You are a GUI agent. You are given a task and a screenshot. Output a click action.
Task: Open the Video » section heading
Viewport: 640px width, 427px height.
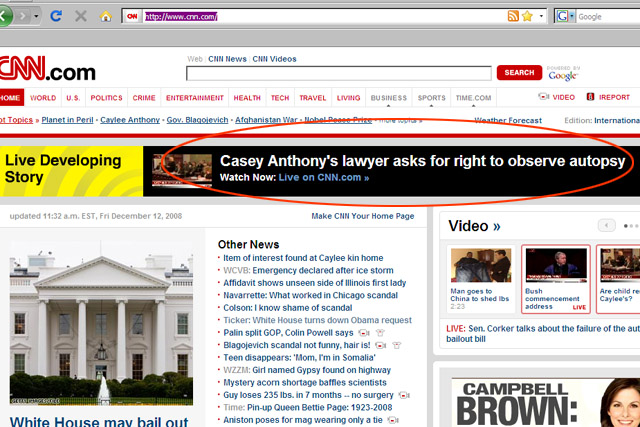tap(474, 226)
